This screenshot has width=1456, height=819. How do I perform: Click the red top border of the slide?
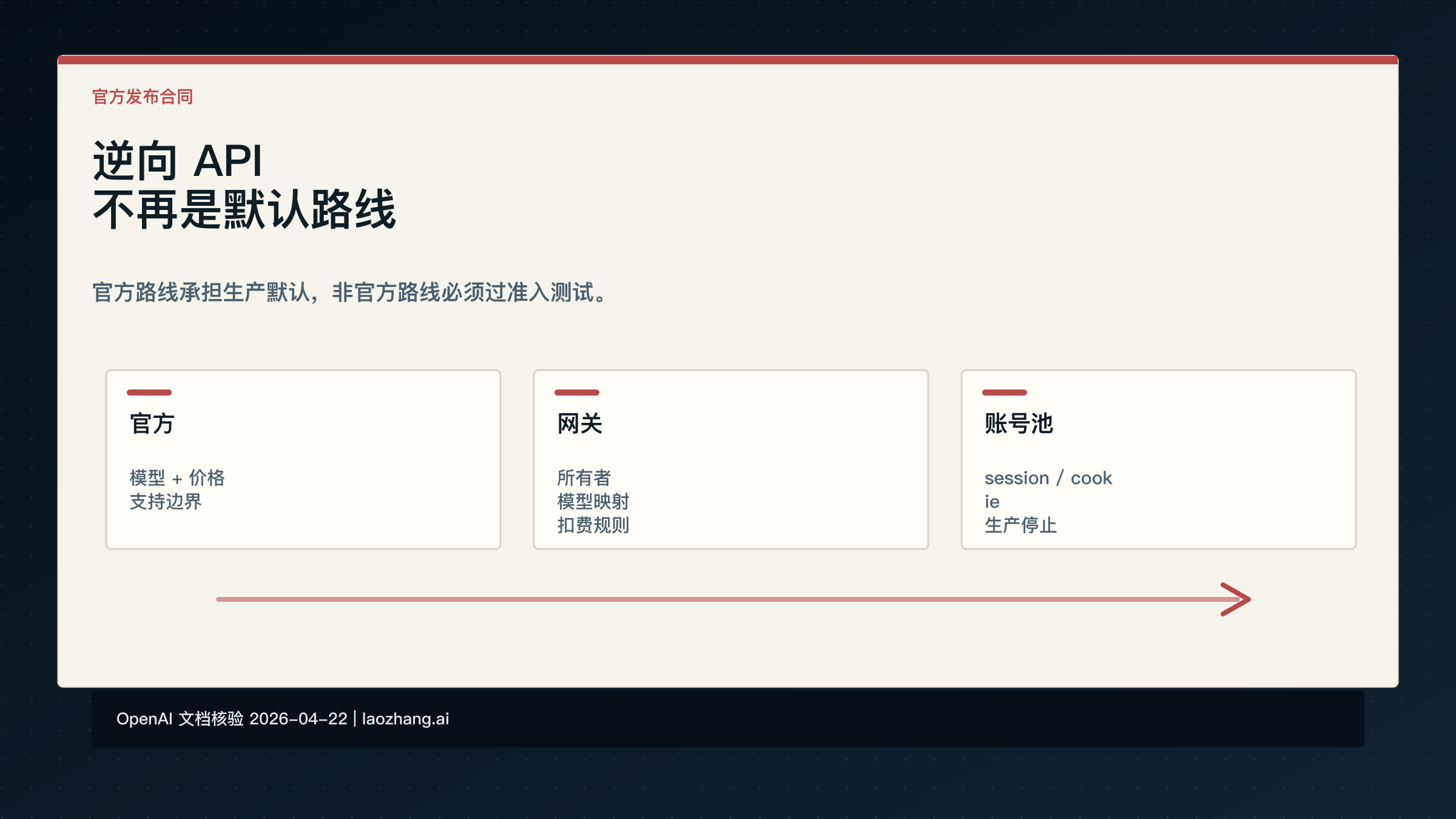[x=728, y=59]
